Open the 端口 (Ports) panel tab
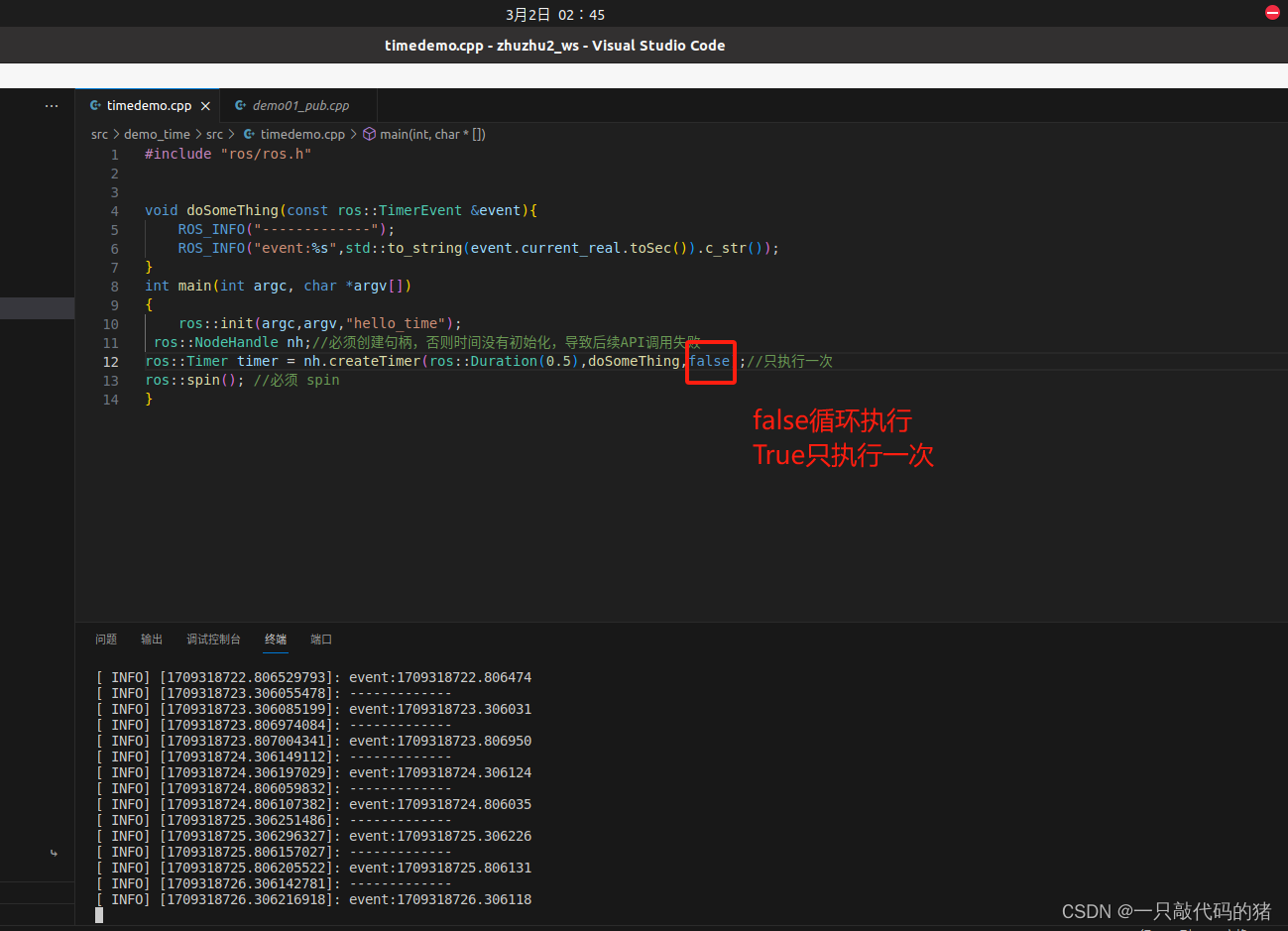Screen dimensions: 1288x931 321,640
